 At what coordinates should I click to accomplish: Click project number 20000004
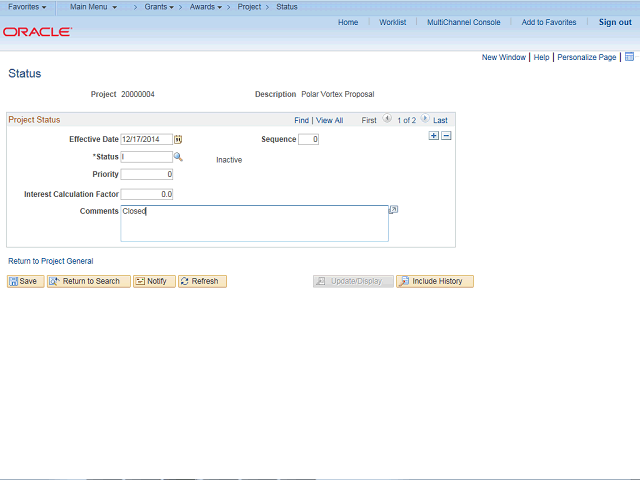pos(138,94)
